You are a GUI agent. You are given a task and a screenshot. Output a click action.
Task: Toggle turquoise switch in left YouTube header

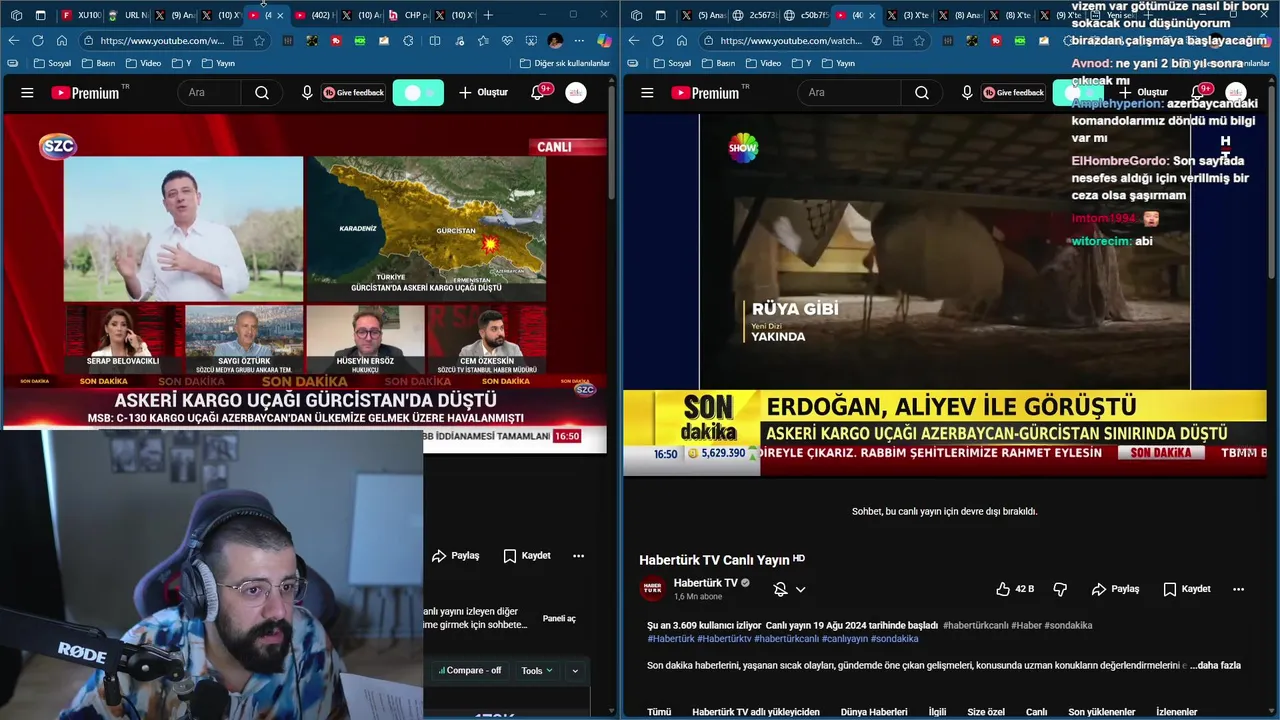point(418,93)
